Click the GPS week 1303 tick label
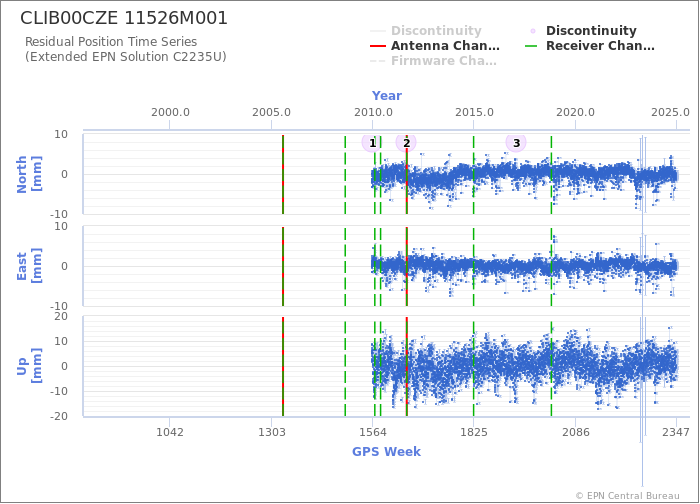Image resolution: width=700 pixels, height=504 pixels. point(271,432)
